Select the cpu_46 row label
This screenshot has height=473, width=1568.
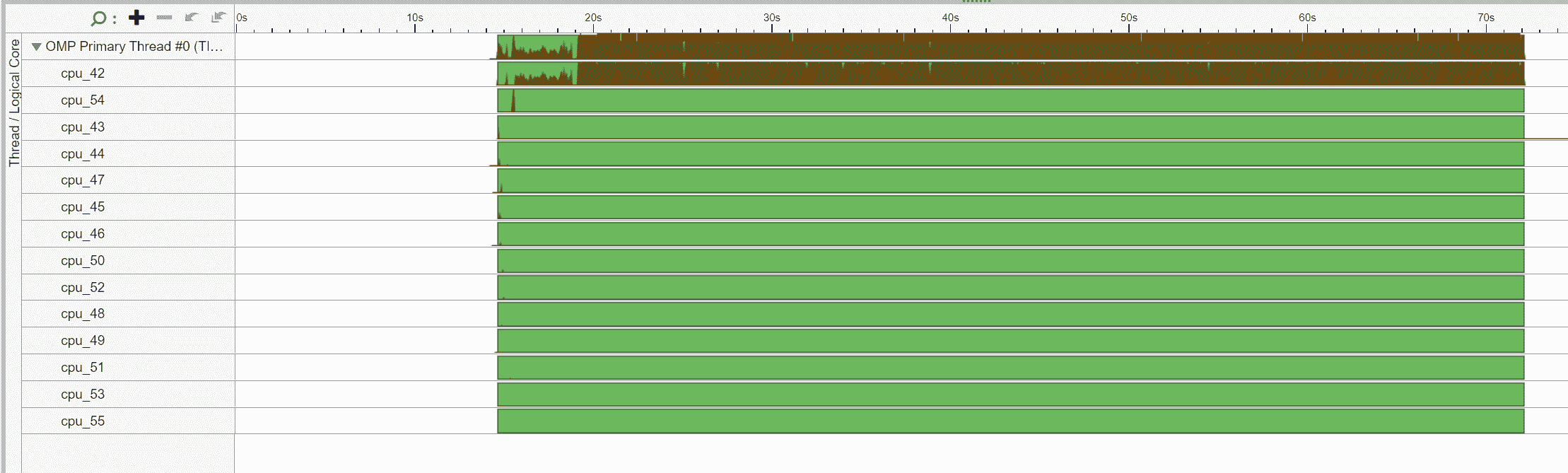click(83, 234)
